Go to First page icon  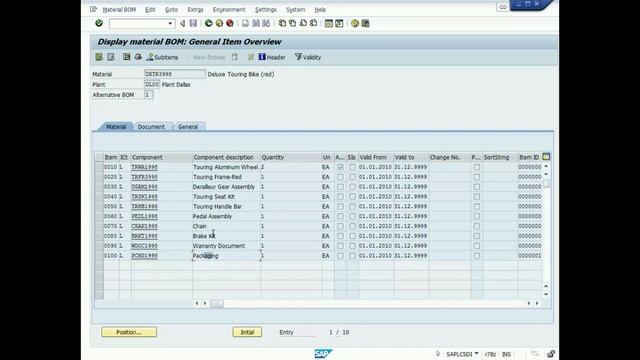point(282,24)
